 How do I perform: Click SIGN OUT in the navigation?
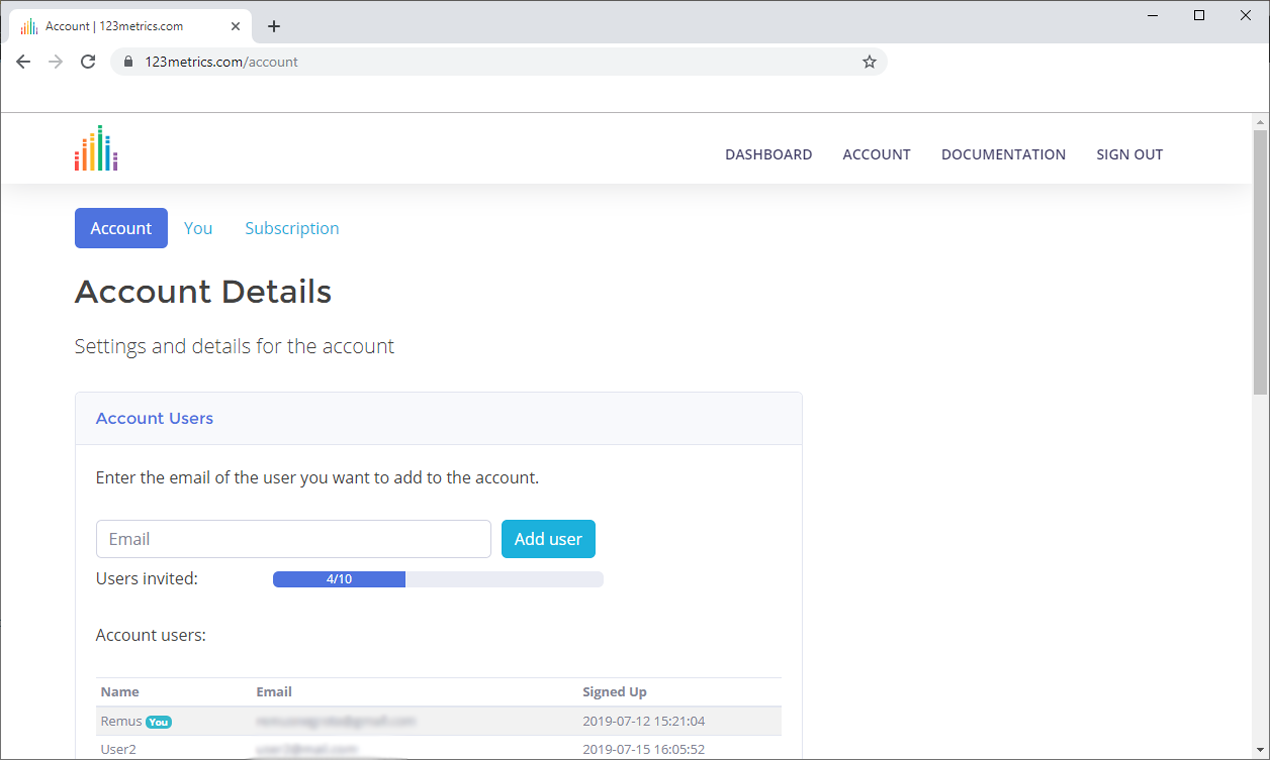click(x=1129, y=155)
